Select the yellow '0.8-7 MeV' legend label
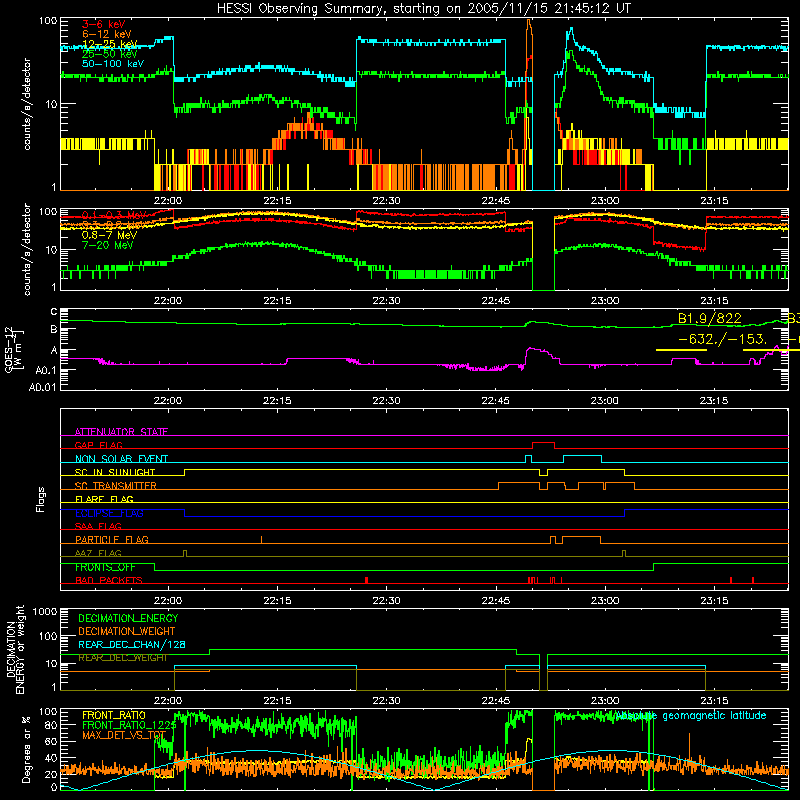Viewport: 800px width, 800px height. pos(109,235)
